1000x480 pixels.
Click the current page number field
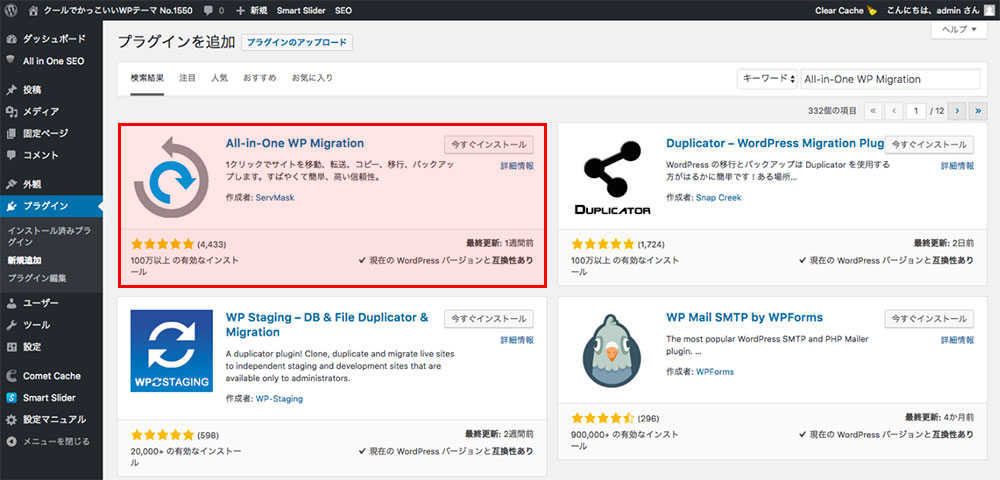[x=916, y=111]
